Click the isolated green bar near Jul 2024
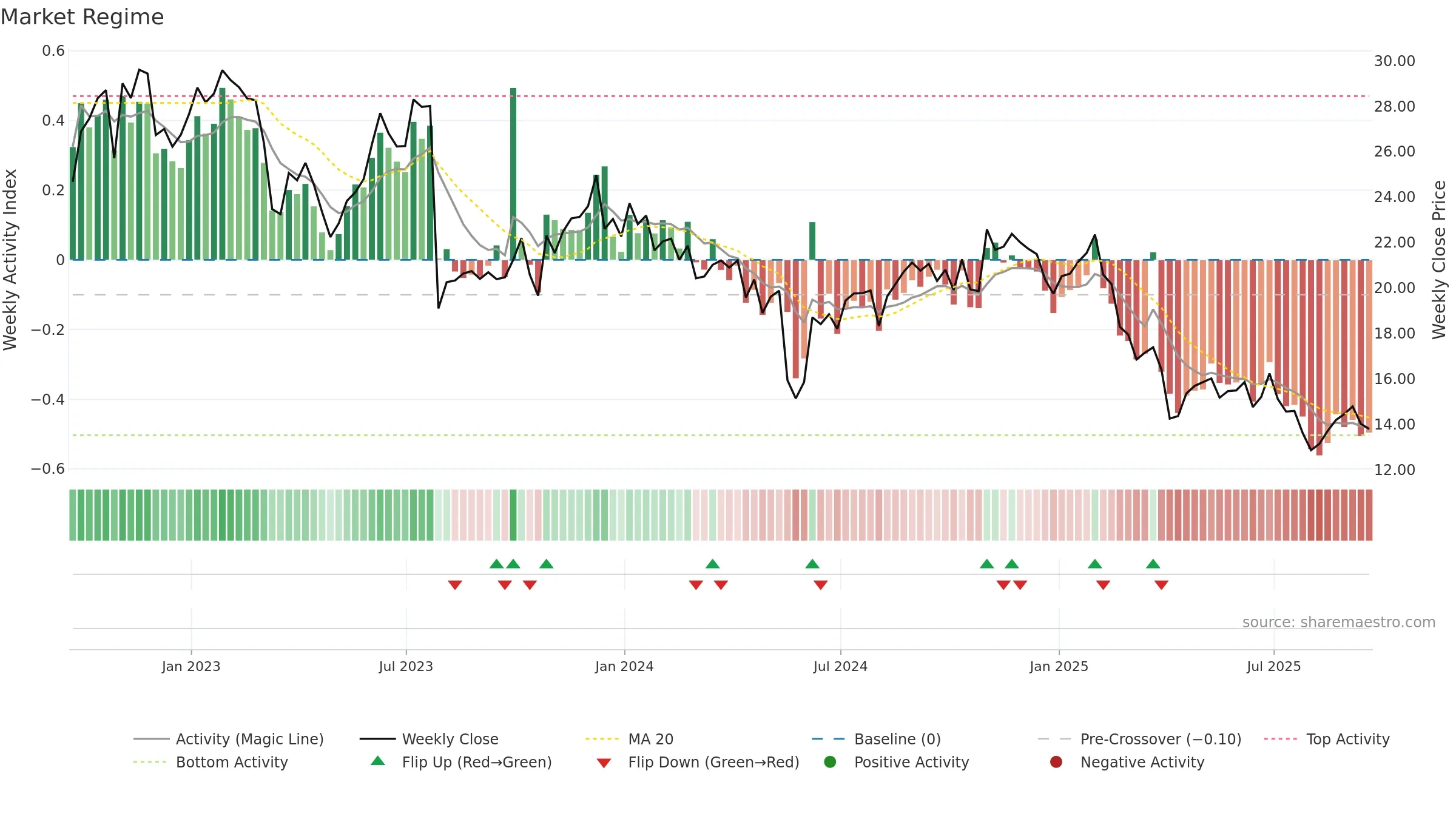 pyautogui.click(x=812, y=241)
